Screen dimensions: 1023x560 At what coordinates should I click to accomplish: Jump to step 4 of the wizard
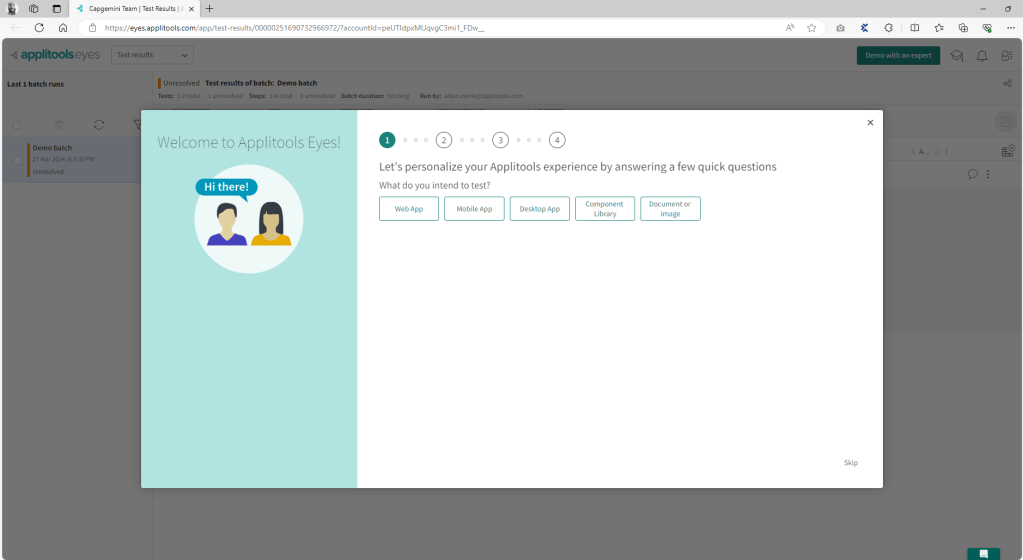(557, 140)
